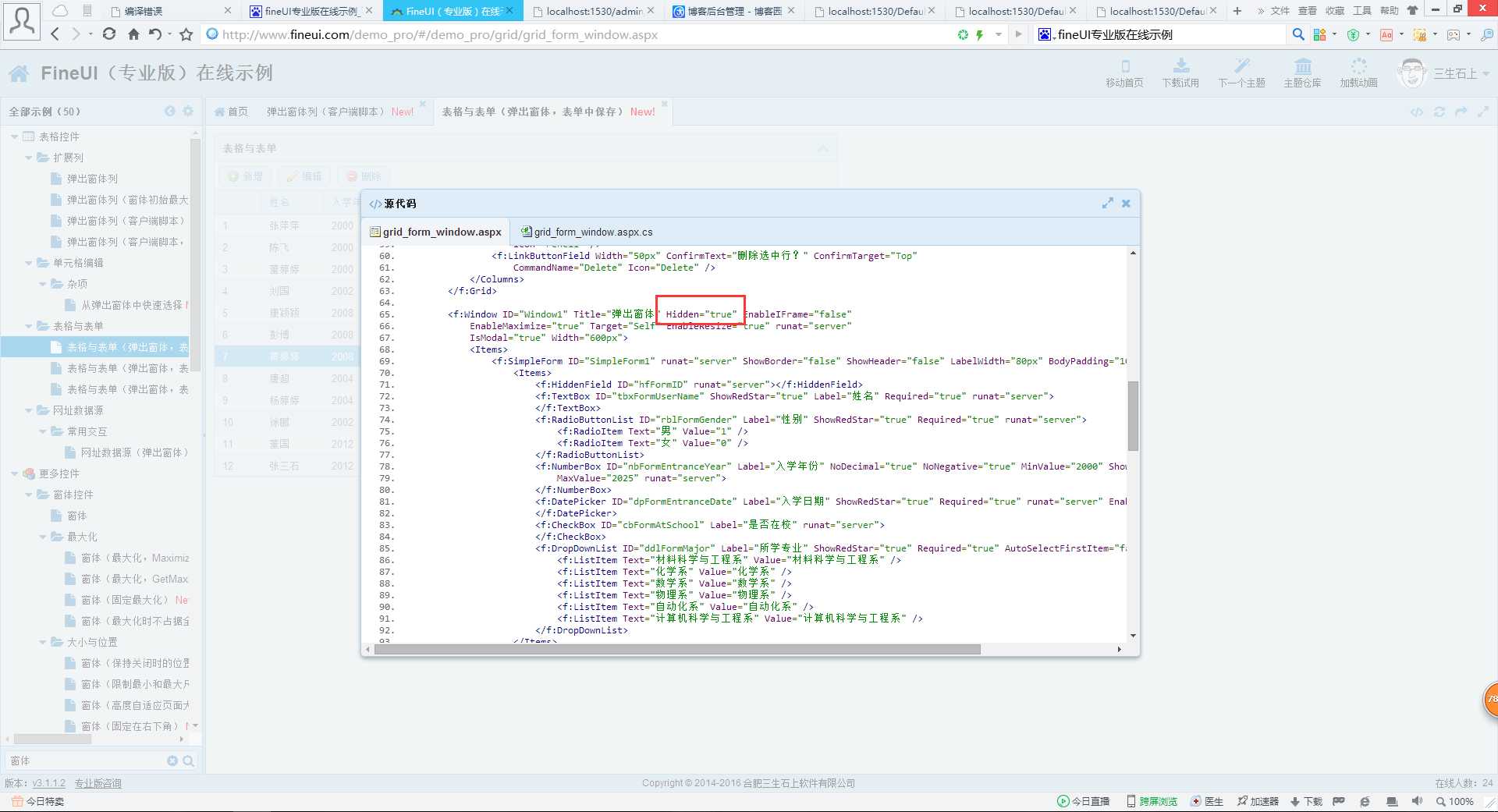Open the v3.1.1.2 version link
The width and height of the screenshot is (1498, 812).
(x=48, y=783)
